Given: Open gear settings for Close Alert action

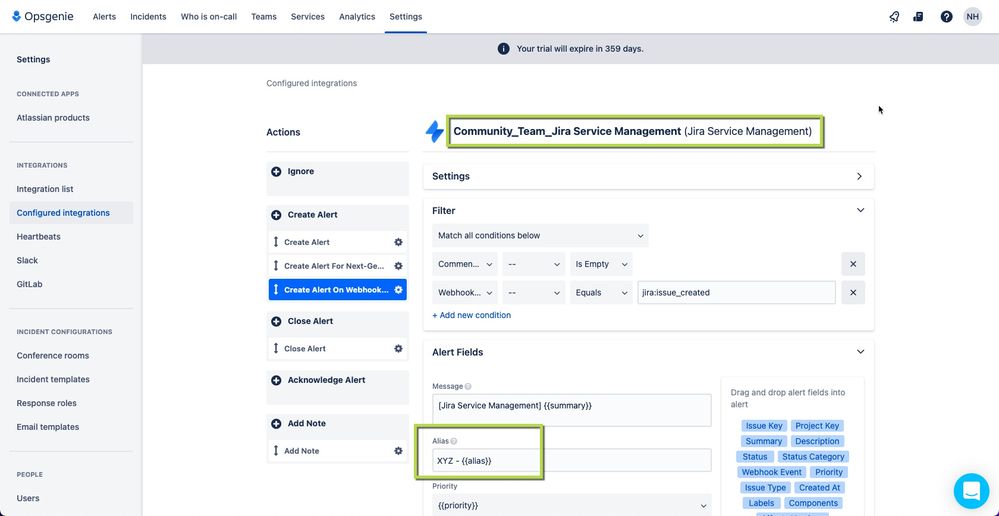Looking at the screenshot, I should [398, 348].
